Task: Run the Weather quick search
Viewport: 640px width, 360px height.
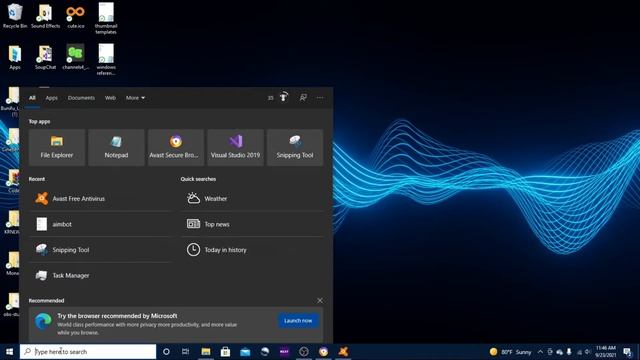Action: [x=252, y=199]
